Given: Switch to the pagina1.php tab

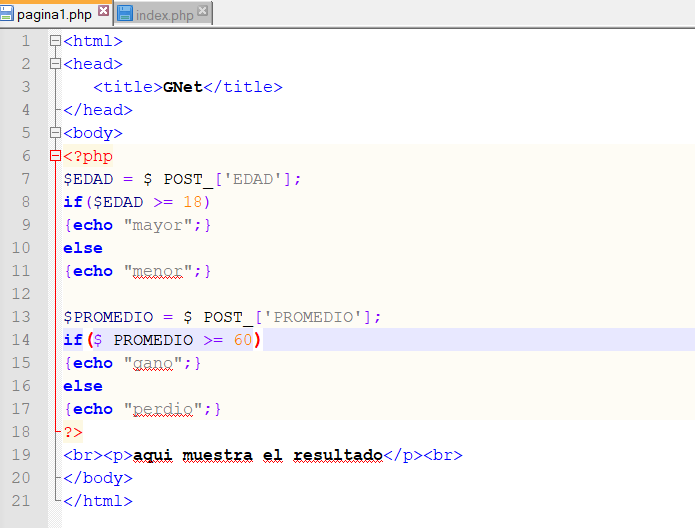Looking at the screenshot, I should [54, 15].
